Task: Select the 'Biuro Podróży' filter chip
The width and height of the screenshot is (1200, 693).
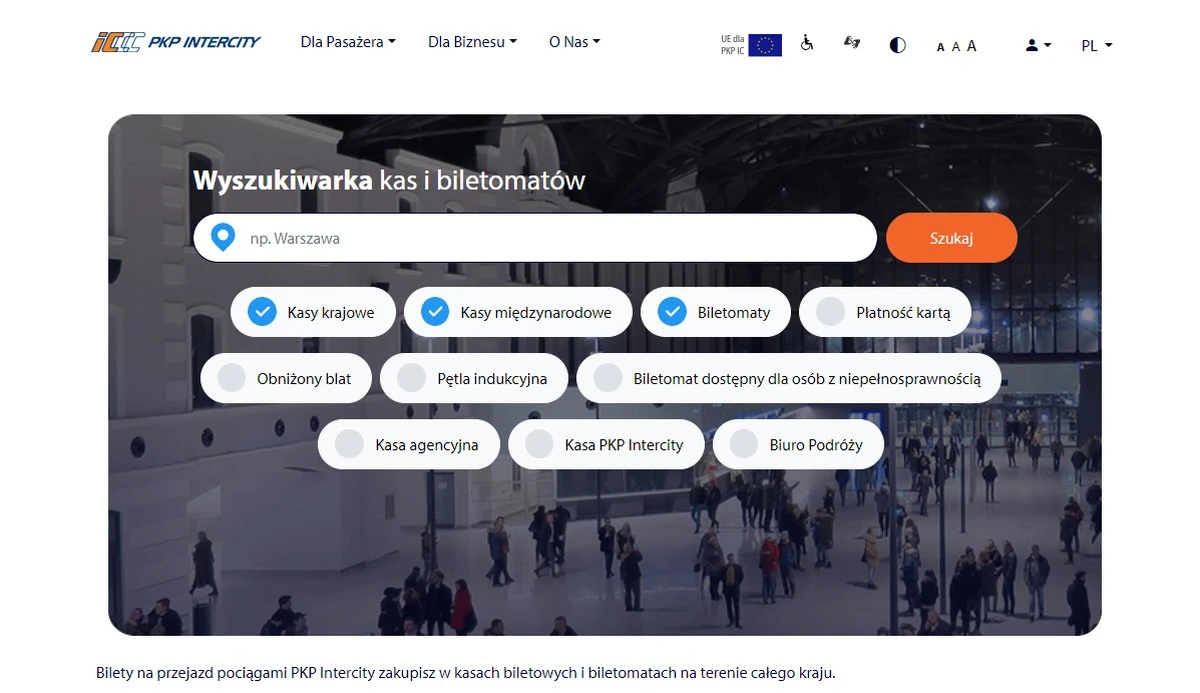Action: point(798,445)
